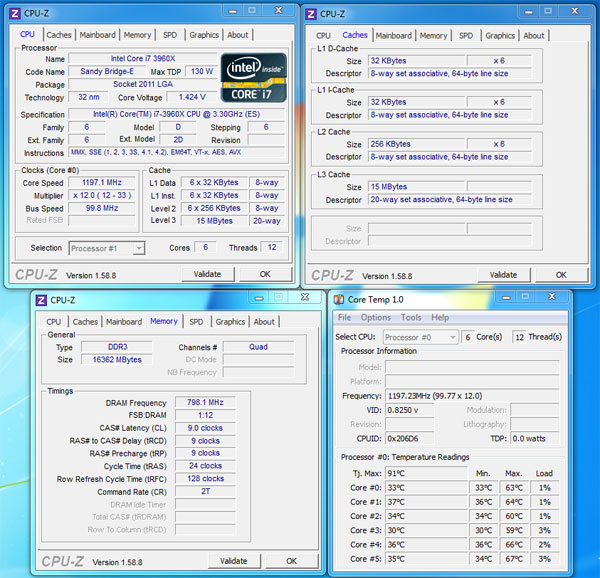This screenshot has height=578, width=600.
Task: Click the Name field 'Intel Core i7 3960X'
Action: click(x=143, y=59)
